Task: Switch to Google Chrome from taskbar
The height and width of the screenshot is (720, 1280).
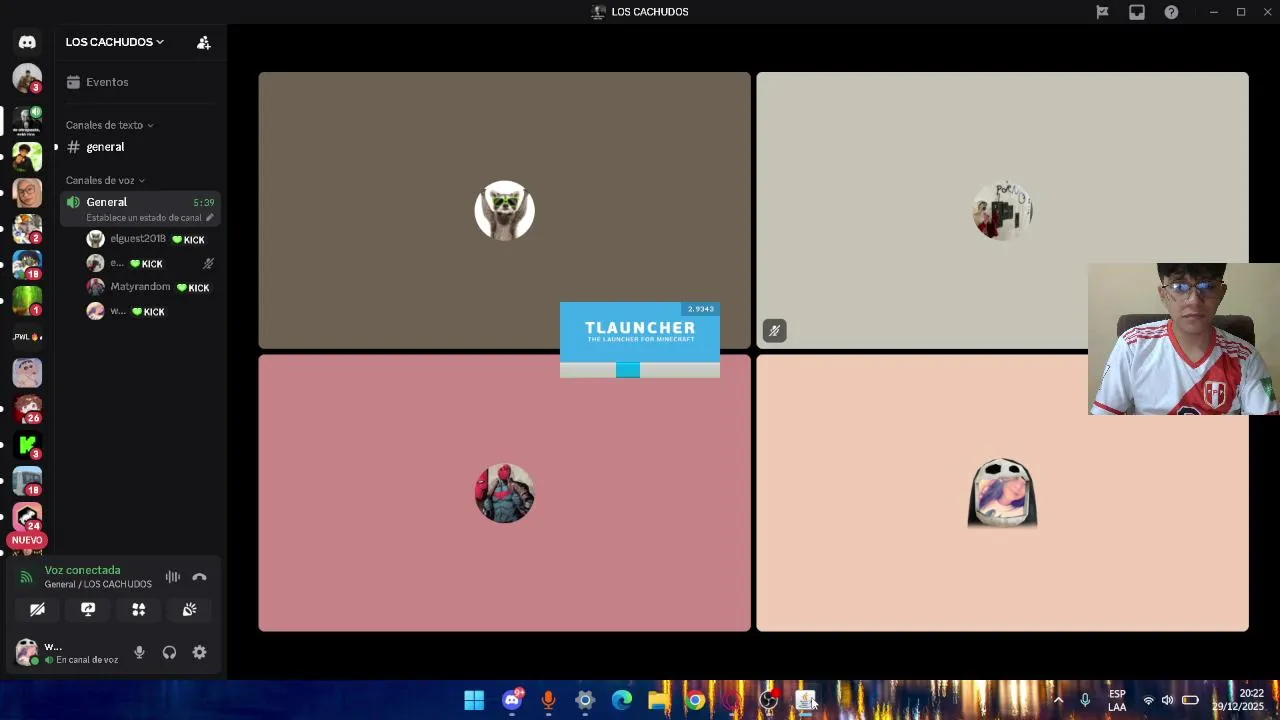Action: tap(695, 700)
